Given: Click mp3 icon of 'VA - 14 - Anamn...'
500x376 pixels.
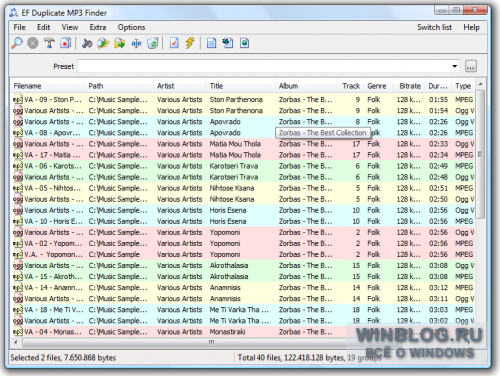Looking at the screenshot, I should [18, 287].
